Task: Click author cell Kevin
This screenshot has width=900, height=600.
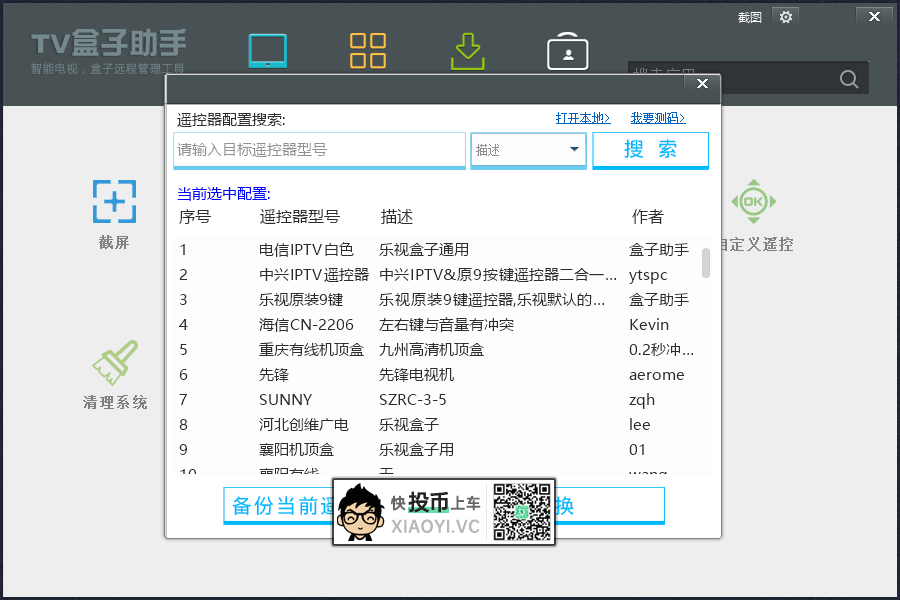Action: (x=649, y=325)
